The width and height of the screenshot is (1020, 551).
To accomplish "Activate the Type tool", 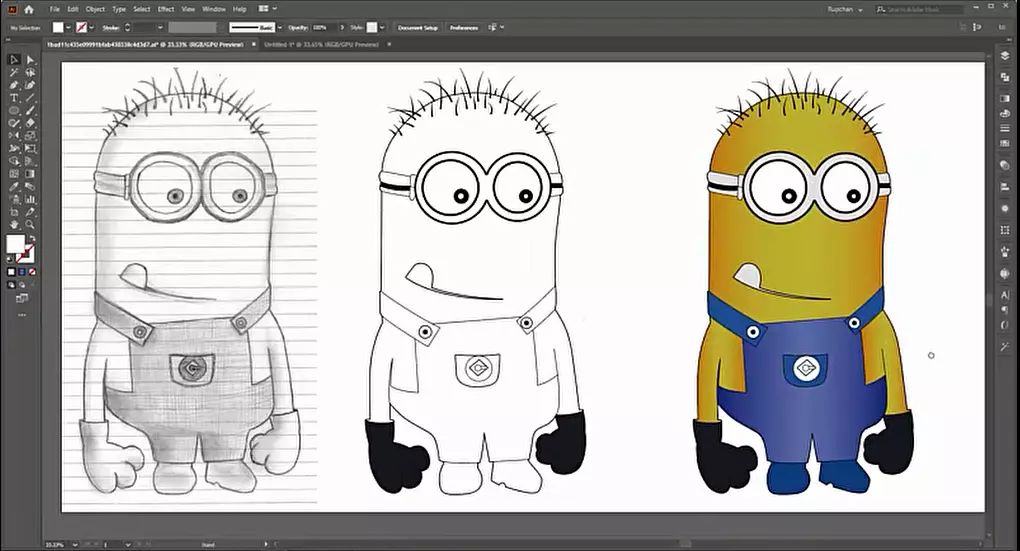I will coord(14,98).
